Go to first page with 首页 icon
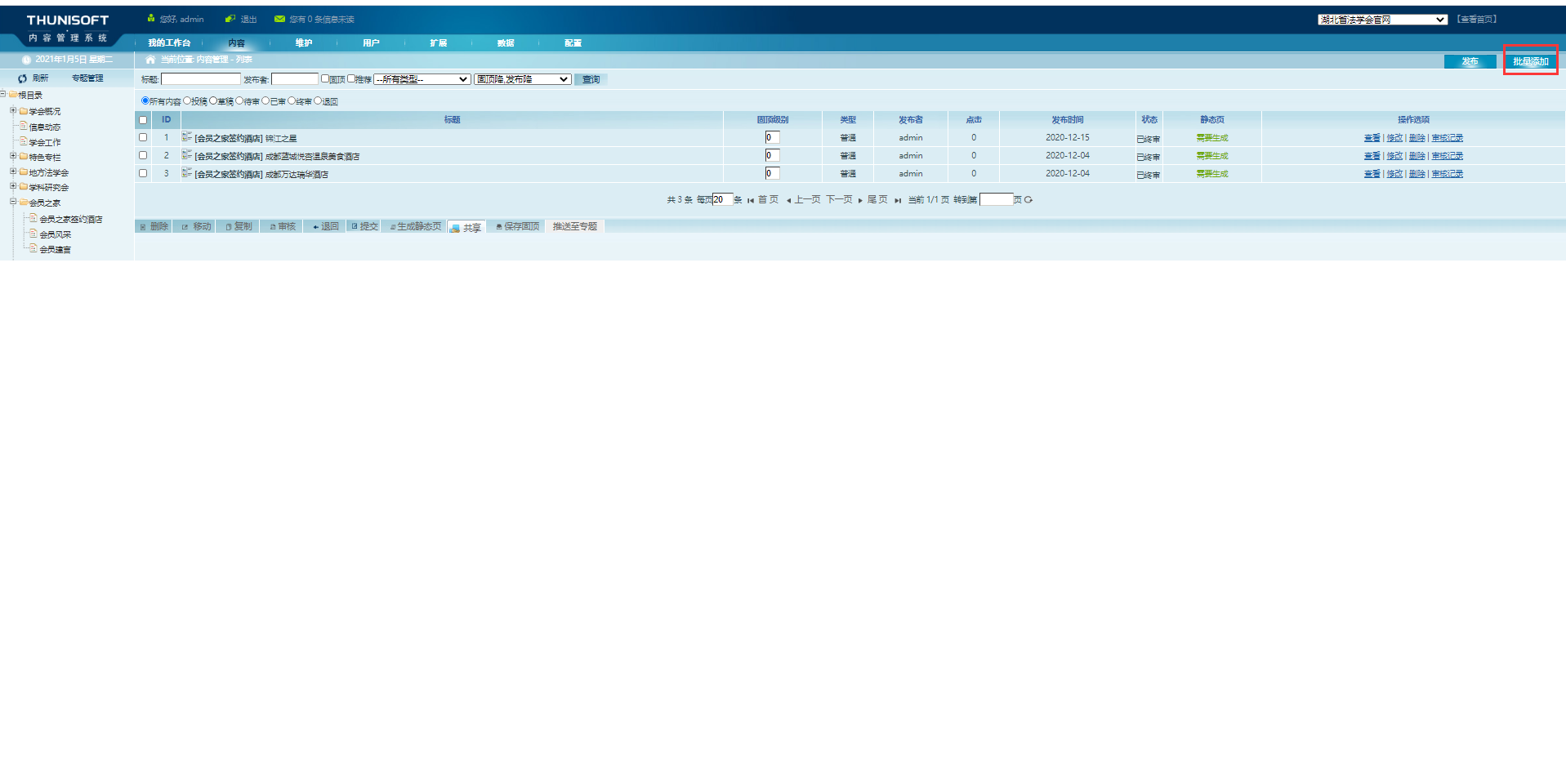Viewport: 1566px width, 784px height. click(750, 200)
